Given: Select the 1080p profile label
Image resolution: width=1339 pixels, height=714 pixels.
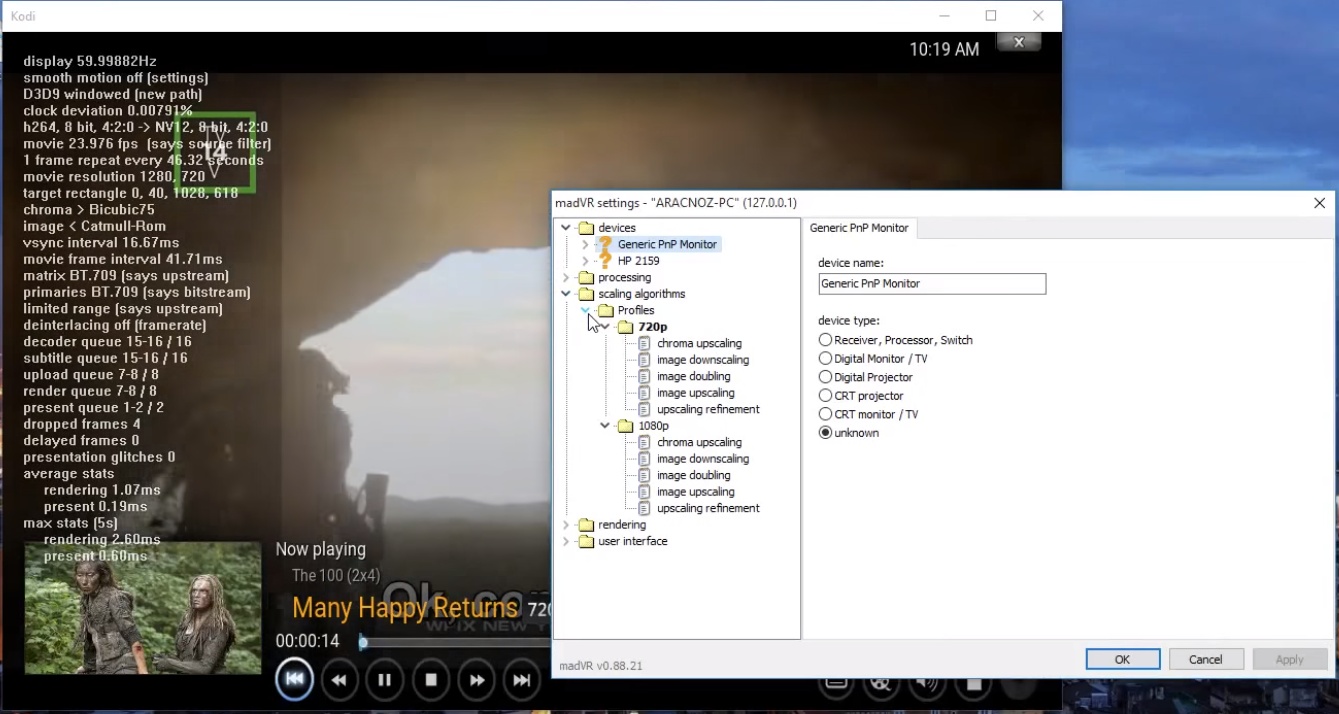Looking at the screenshot, I should (x=654, y=426).
